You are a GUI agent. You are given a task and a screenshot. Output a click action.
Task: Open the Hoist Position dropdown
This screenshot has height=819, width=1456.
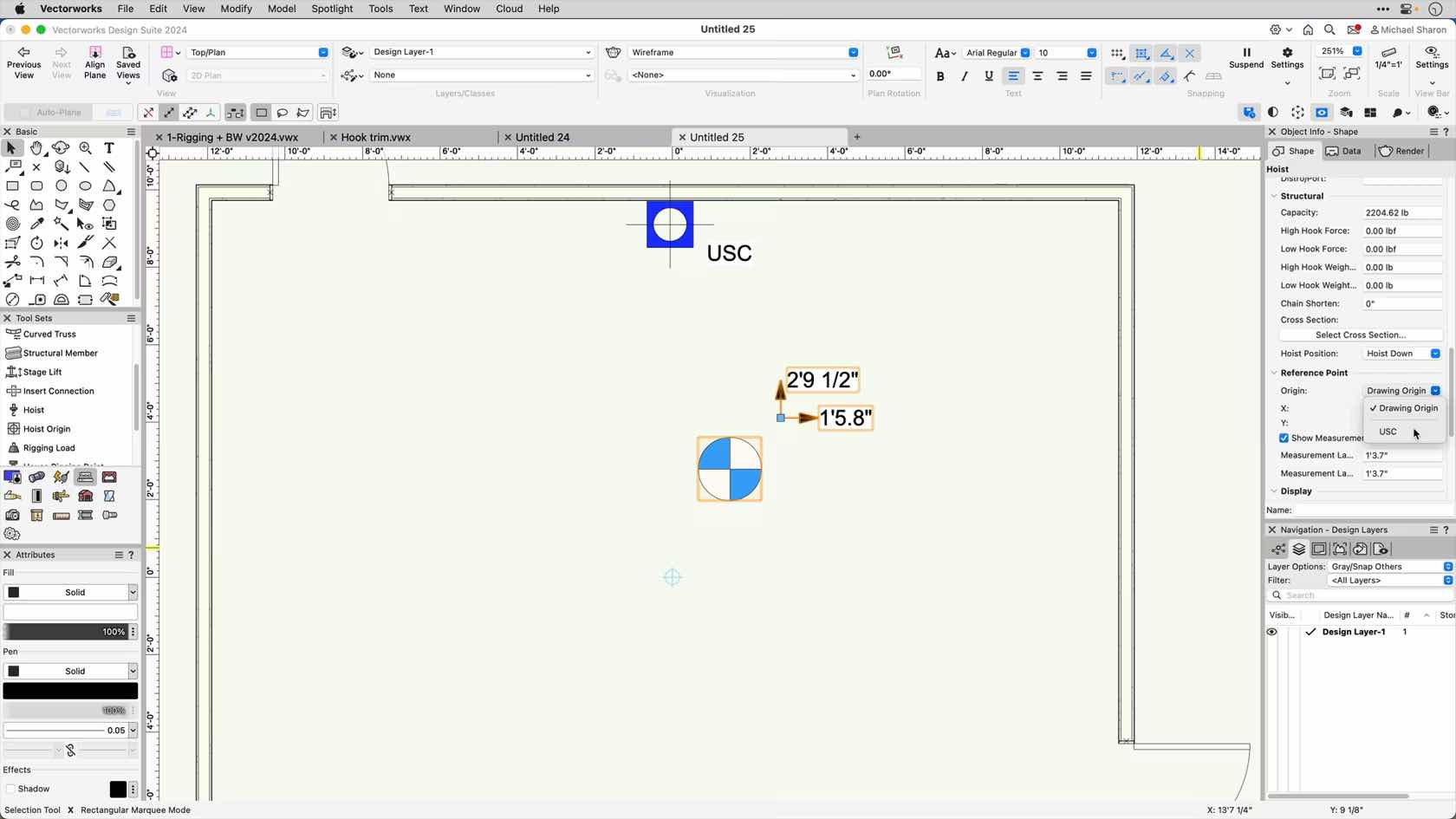point(1434,353)
